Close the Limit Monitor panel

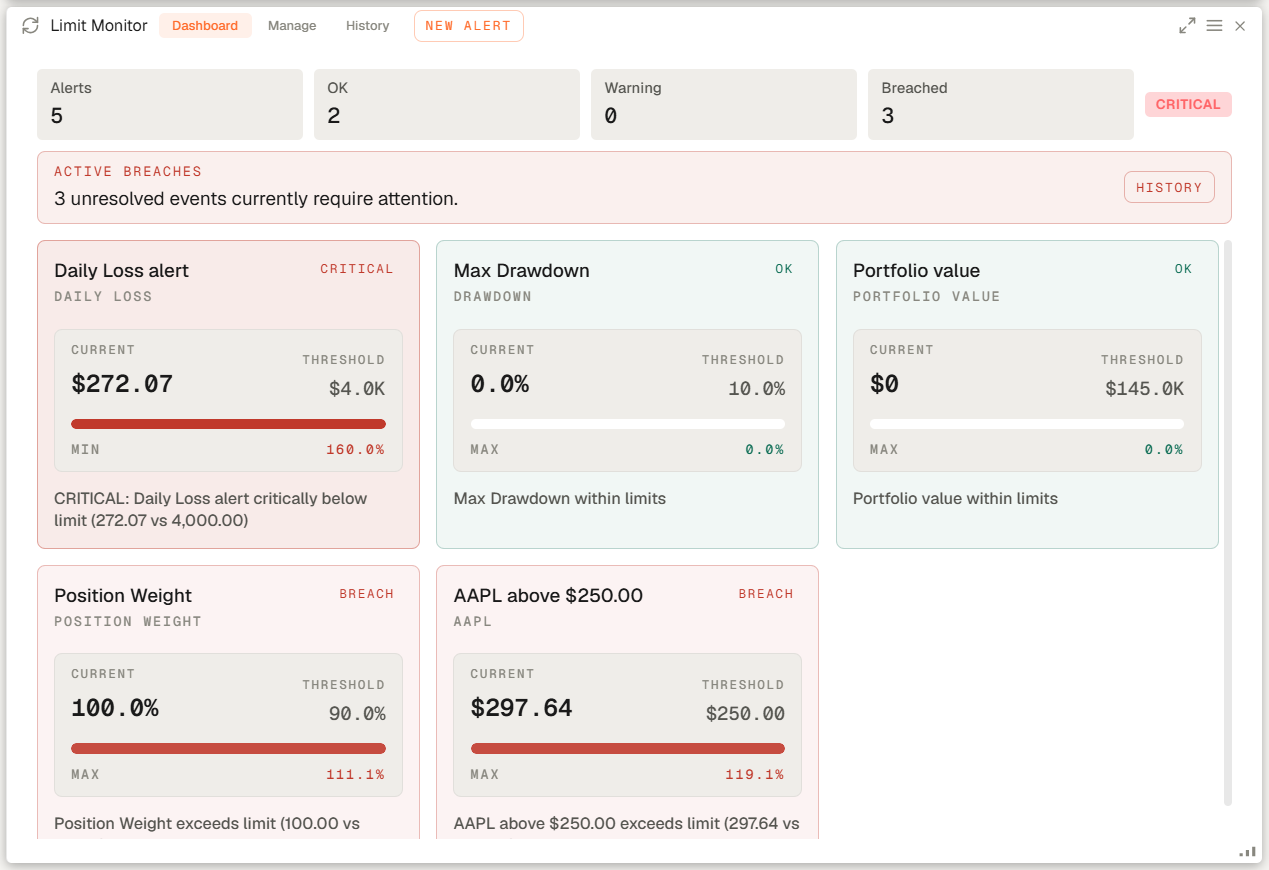click(1240, 26)
